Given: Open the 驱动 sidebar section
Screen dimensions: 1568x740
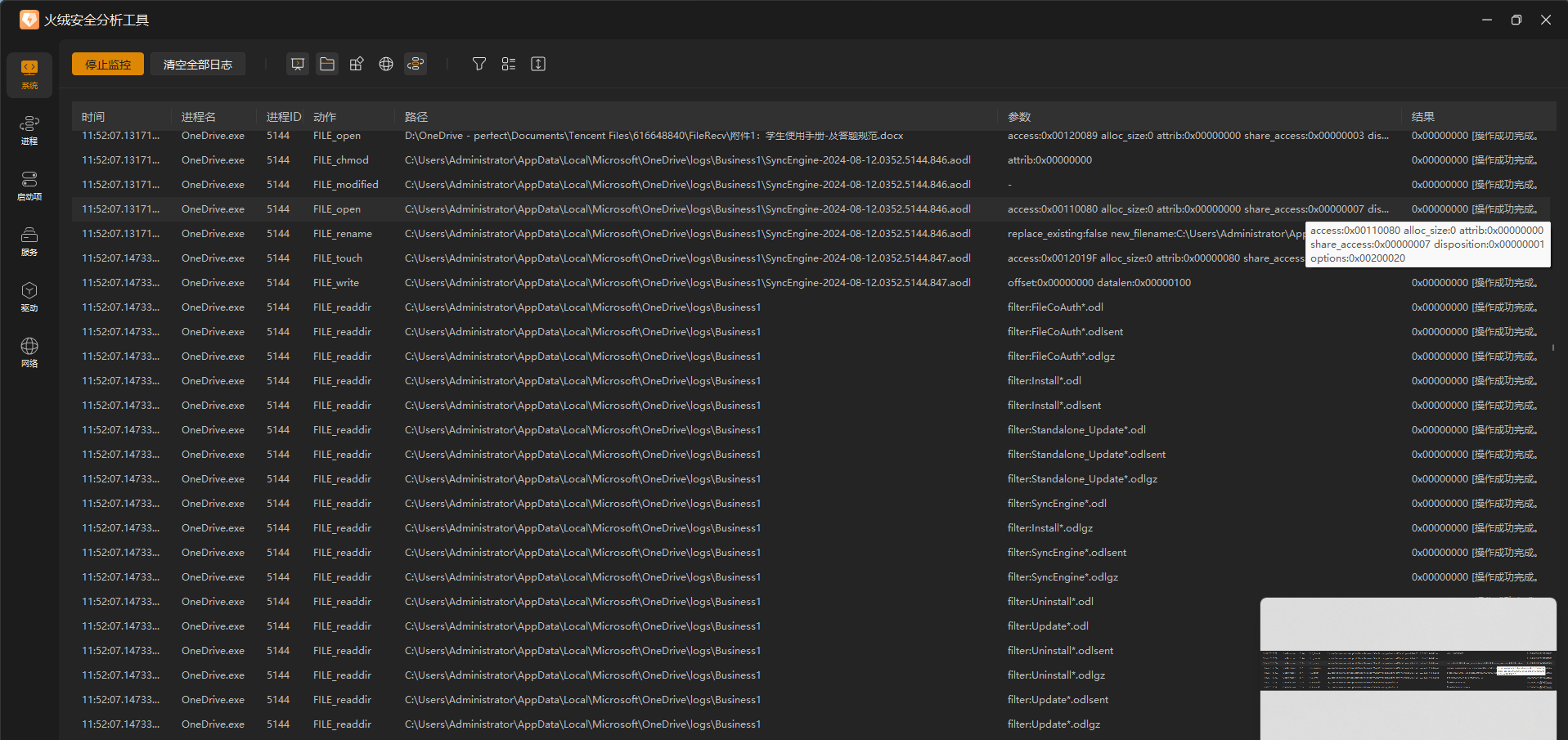Looking at the screenshot, I should click(29, 298).
